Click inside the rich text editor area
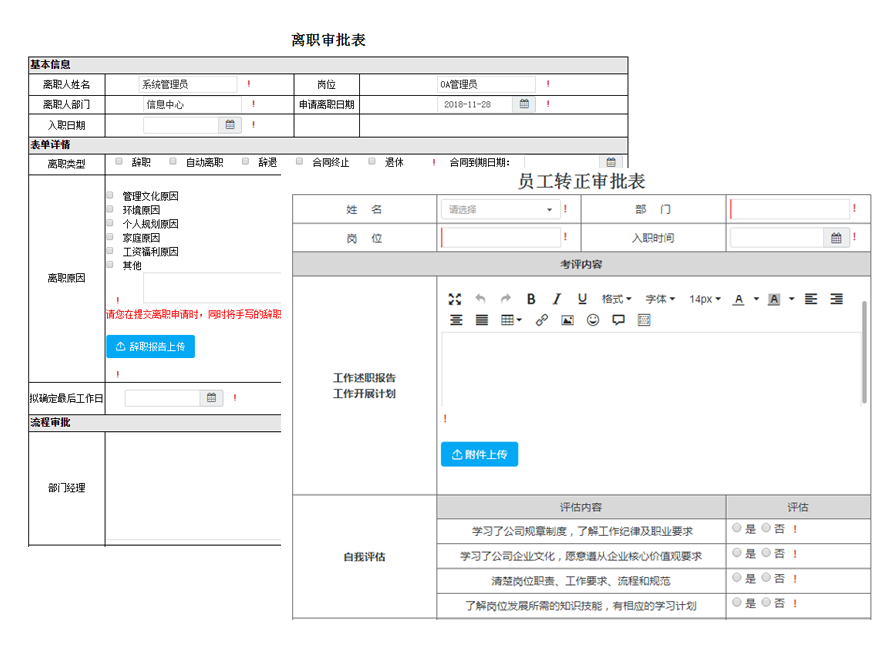 click(x=651, y=368)
